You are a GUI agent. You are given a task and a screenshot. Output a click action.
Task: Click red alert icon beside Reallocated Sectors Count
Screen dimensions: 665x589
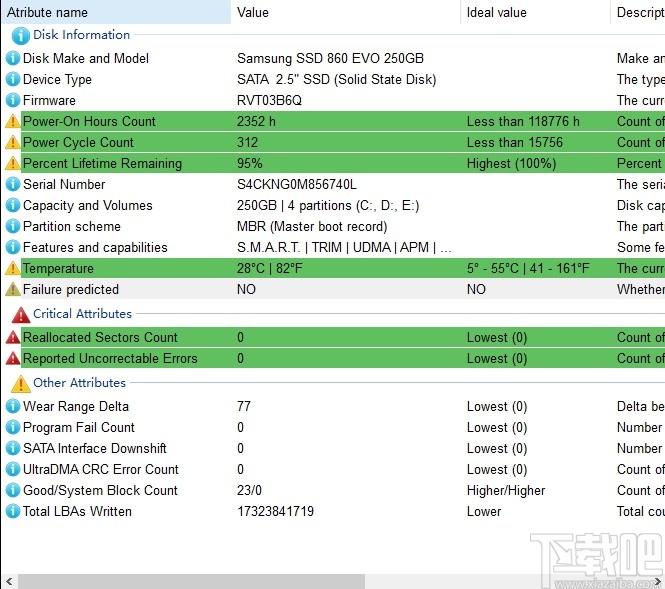tap(13, 337)
